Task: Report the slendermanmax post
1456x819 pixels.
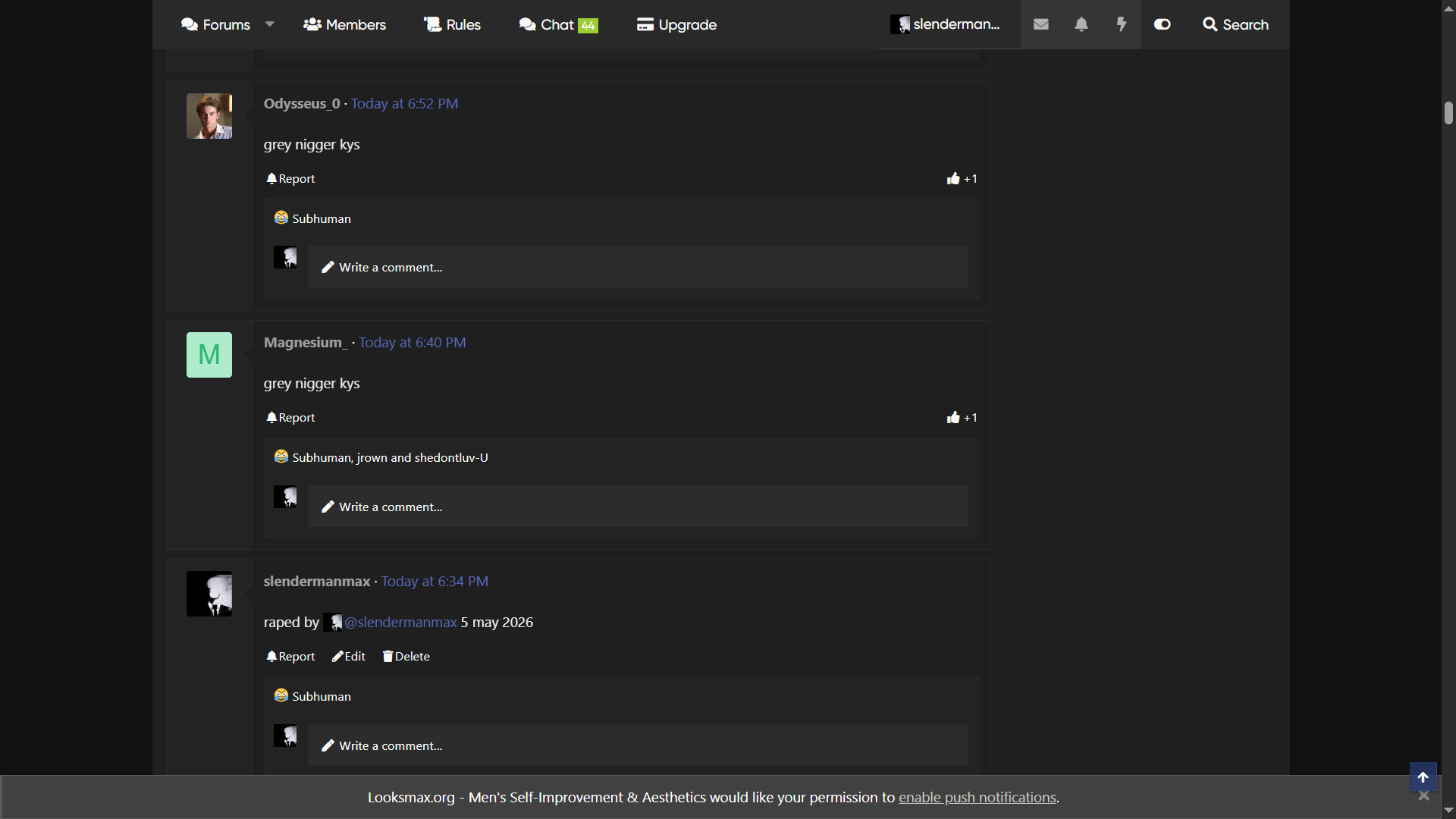Action: (290, 656)
